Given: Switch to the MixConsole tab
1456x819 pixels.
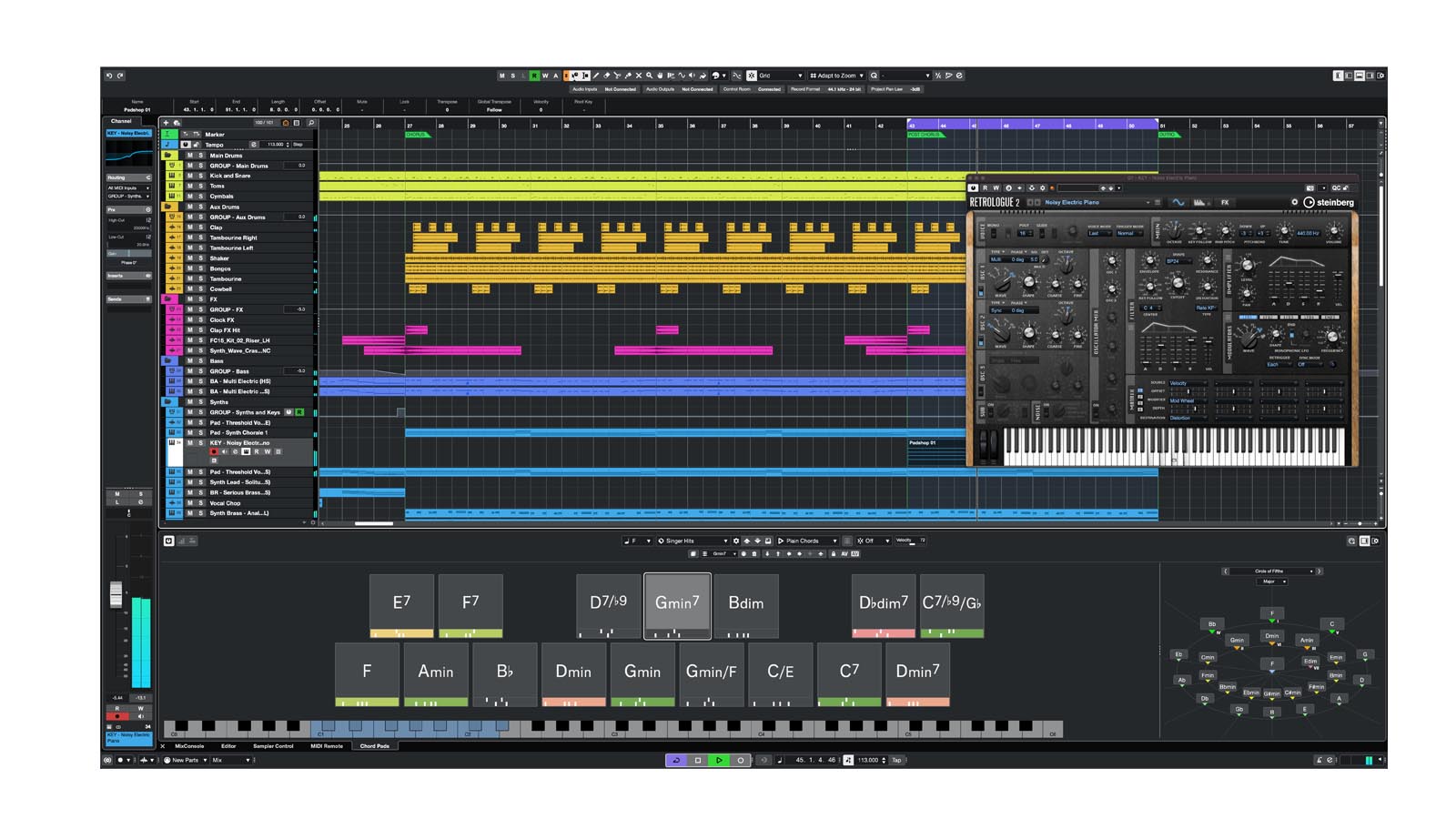Looking at the screenshot, I should [189, 746].
